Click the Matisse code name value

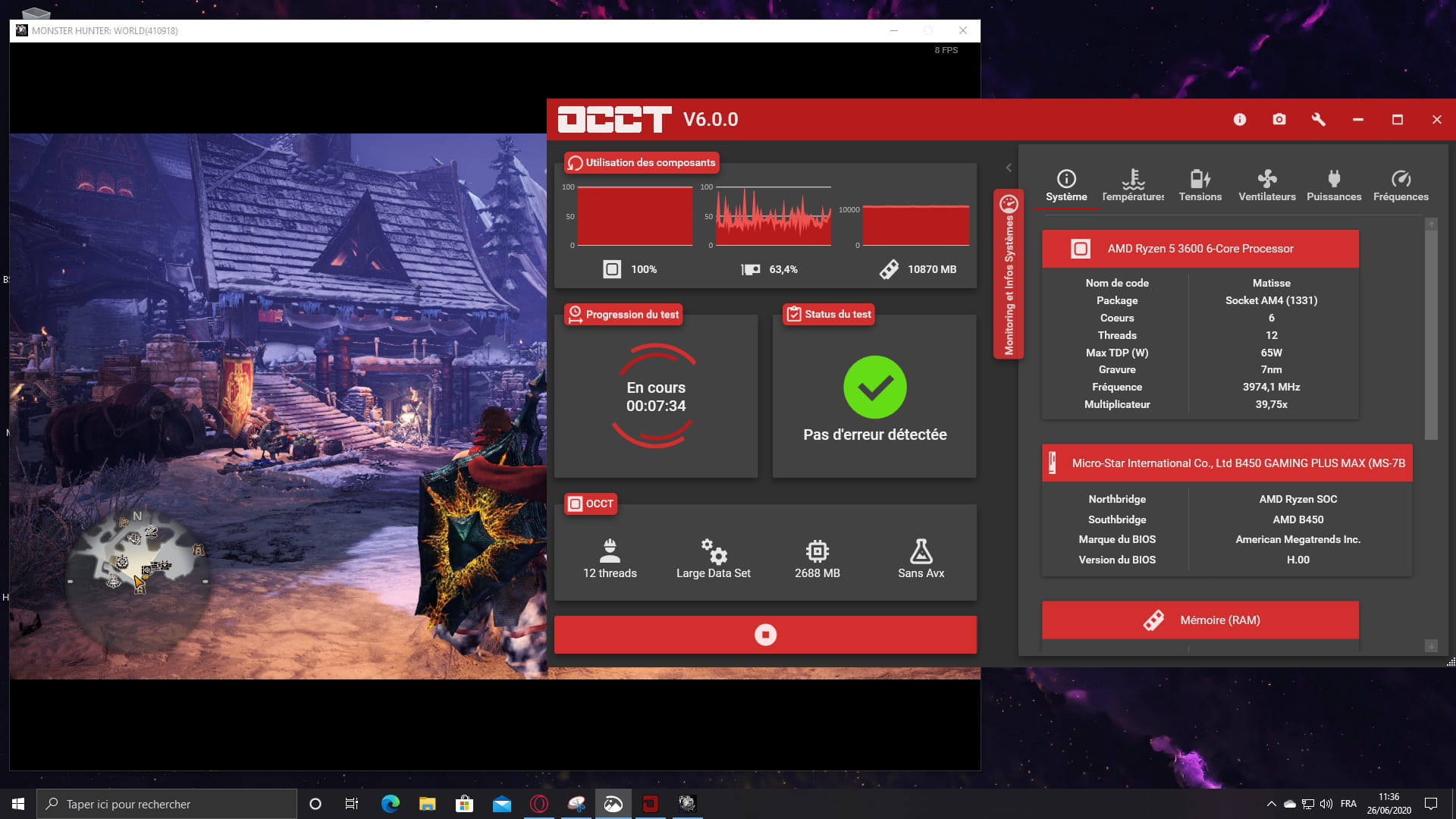(x=1271, y=283)
